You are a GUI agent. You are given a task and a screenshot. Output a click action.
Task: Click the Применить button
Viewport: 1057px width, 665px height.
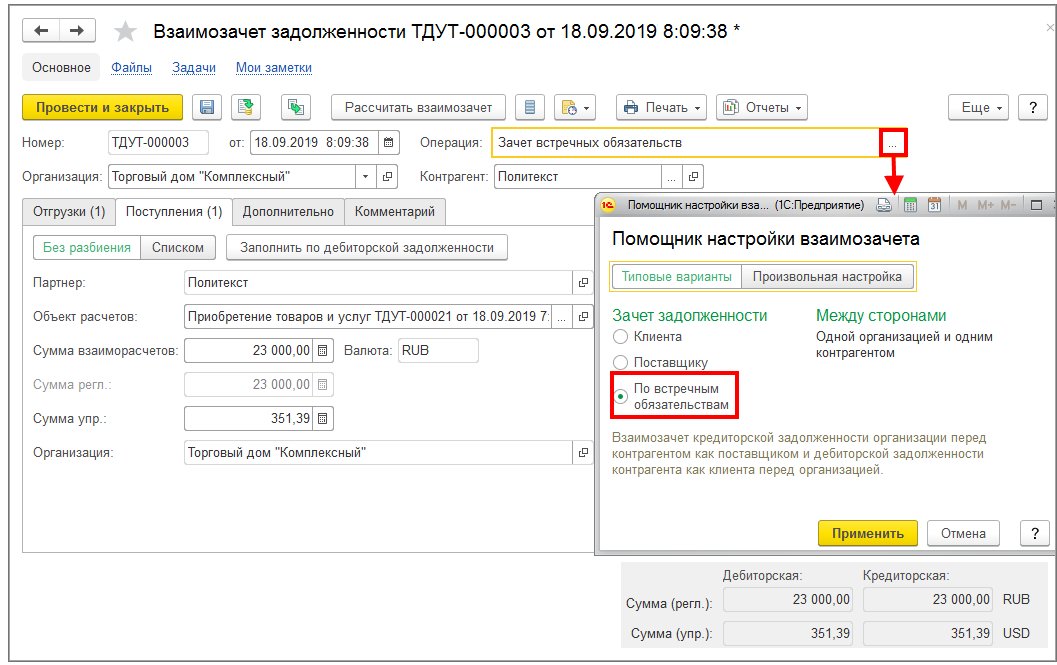pos(867,533)
